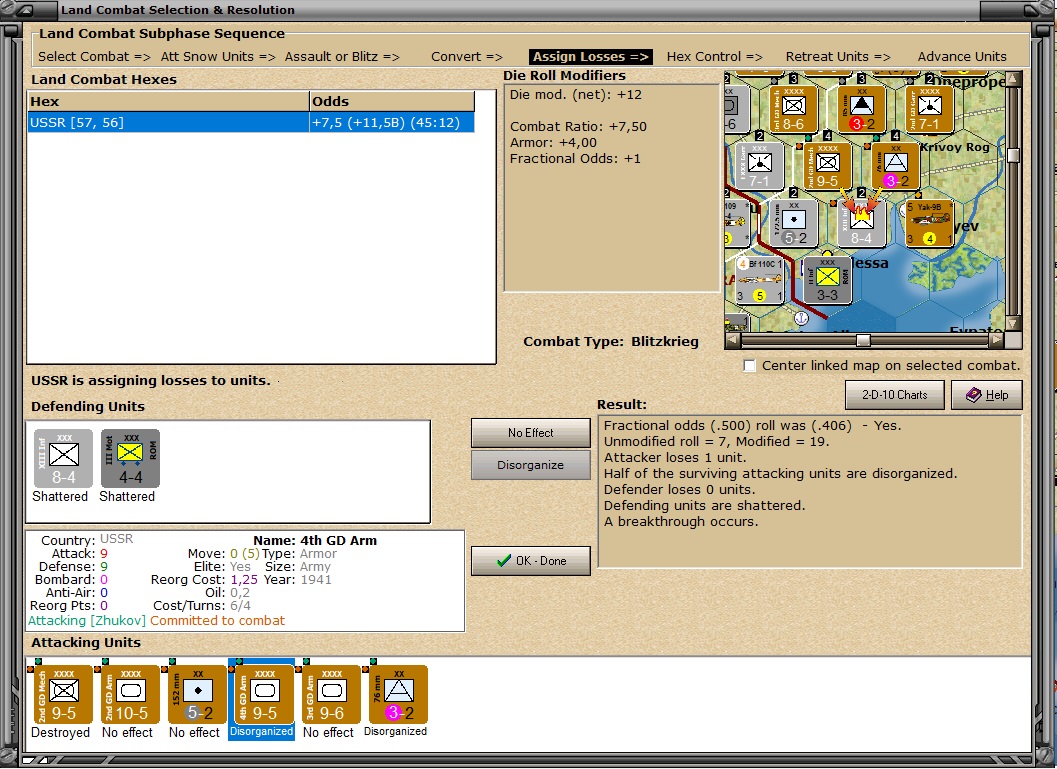The image size is (1057, 769).
Task: Click the 'A breakthrough occurs.' result line
Action: [681, 522]
